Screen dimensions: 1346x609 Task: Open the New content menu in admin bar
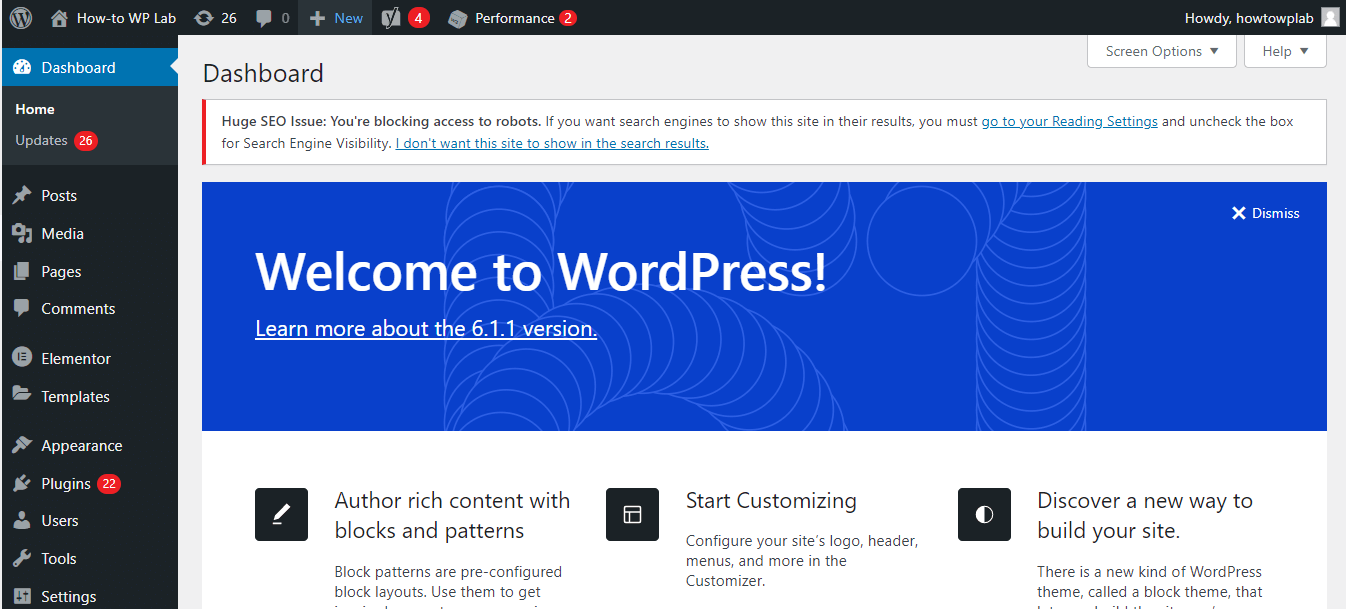coord(336,18)
